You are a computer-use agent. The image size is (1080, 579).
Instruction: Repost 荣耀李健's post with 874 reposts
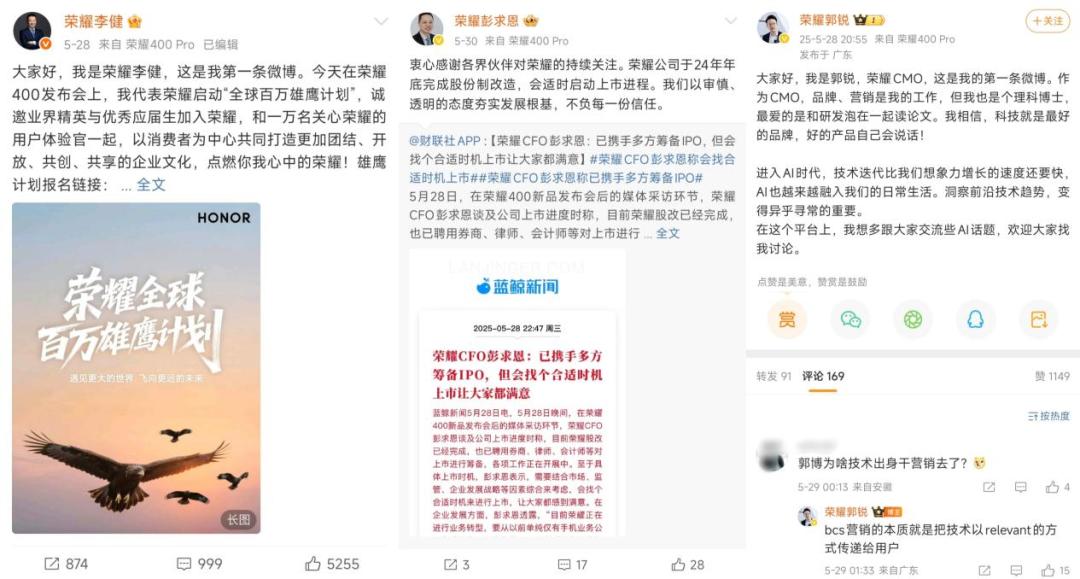pos(66,564)
